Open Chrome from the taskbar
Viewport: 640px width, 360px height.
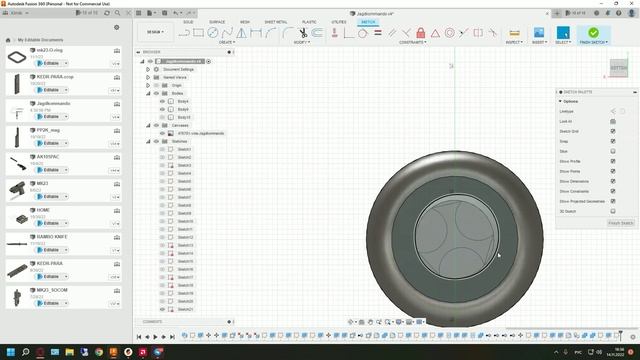point(99,352)
